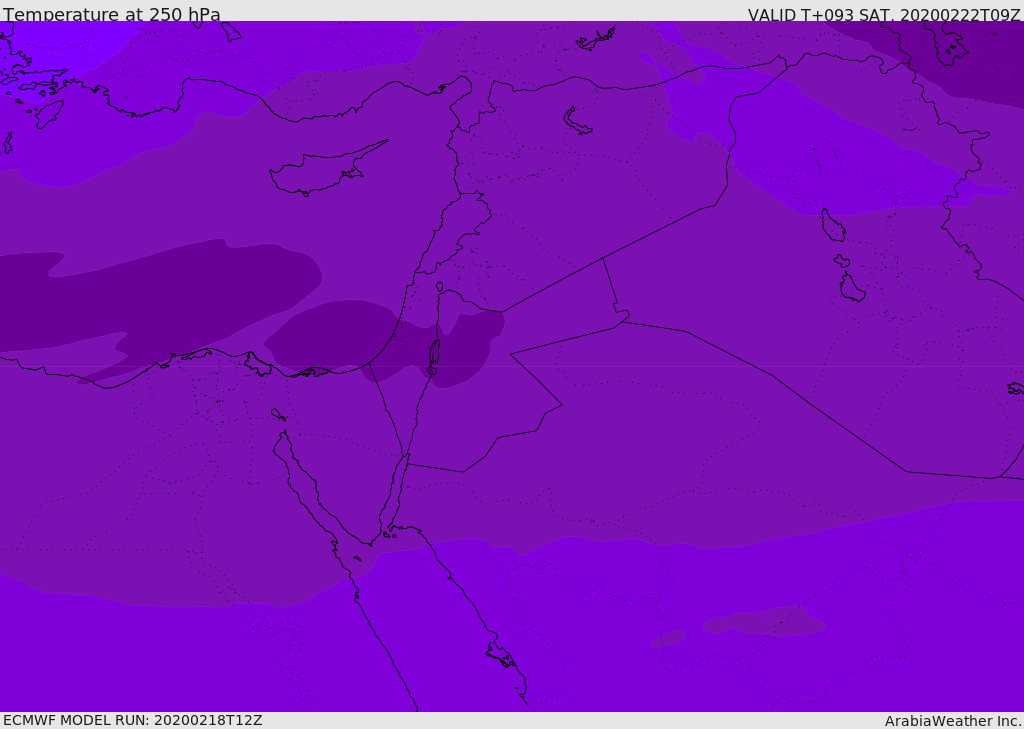Click the 'ECMWF MODEL RUN: 20200218T12Z' label
1024x729 pixels.
pyautogui.click(x=133, y=721)
